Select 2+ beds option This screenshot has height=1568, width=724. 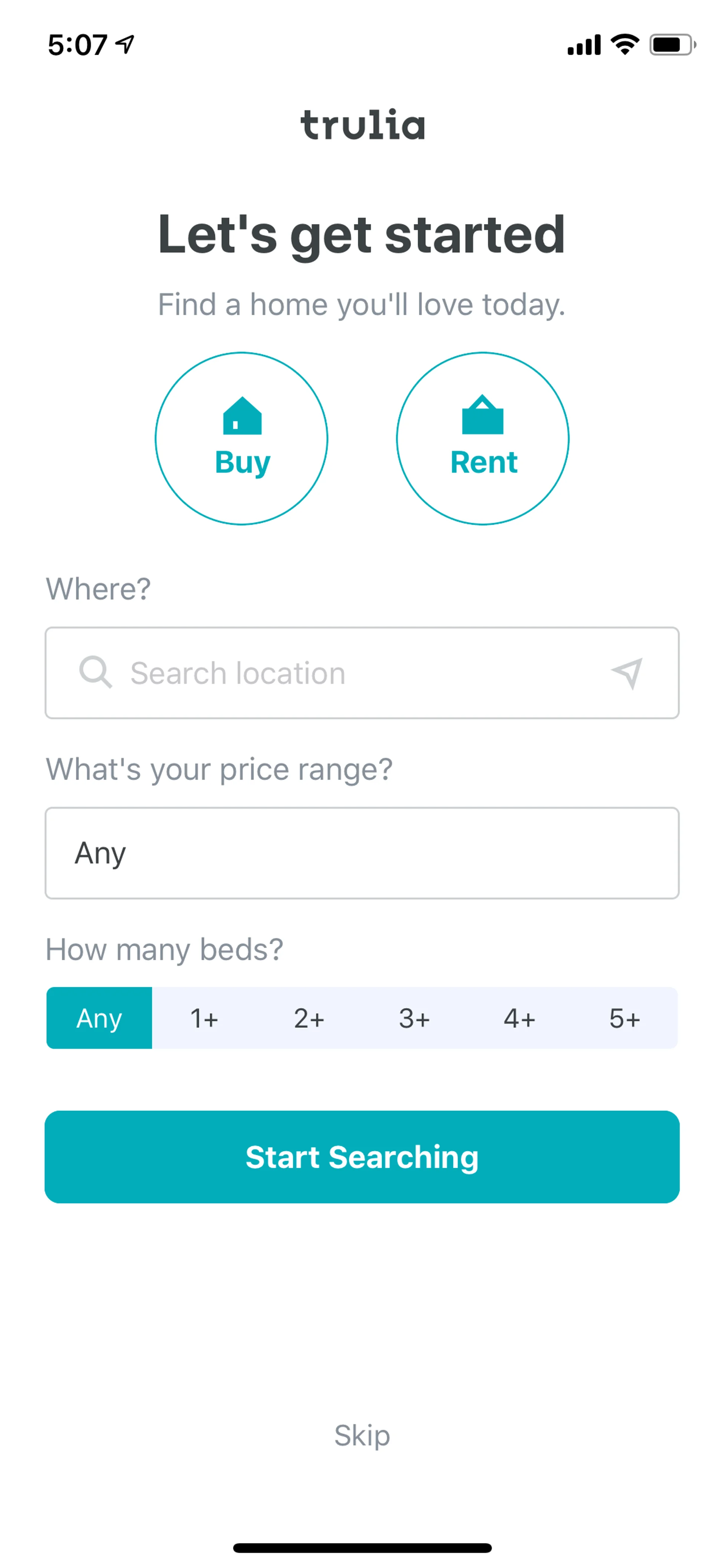pos(309,1018)
